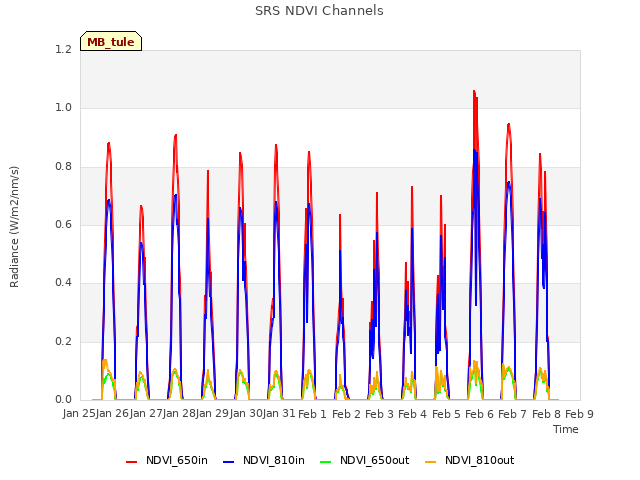Click the Feb 3 x-axis label
This screenshot has height=480, width=640.
(379, 414)
